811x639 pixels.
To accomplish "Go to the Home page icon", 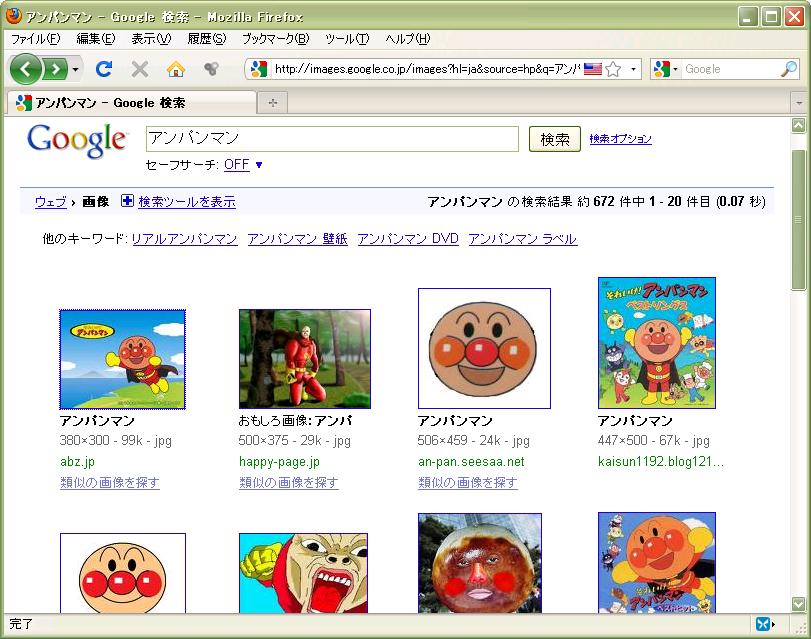I will pyautogui.click(x=176, y=69).
